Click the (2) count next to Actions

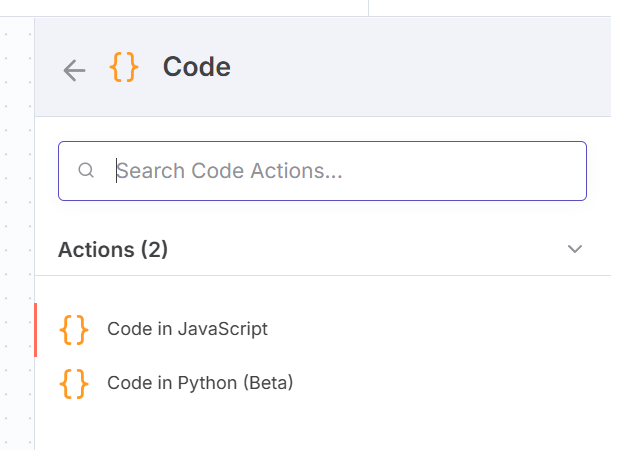point(154,249)
